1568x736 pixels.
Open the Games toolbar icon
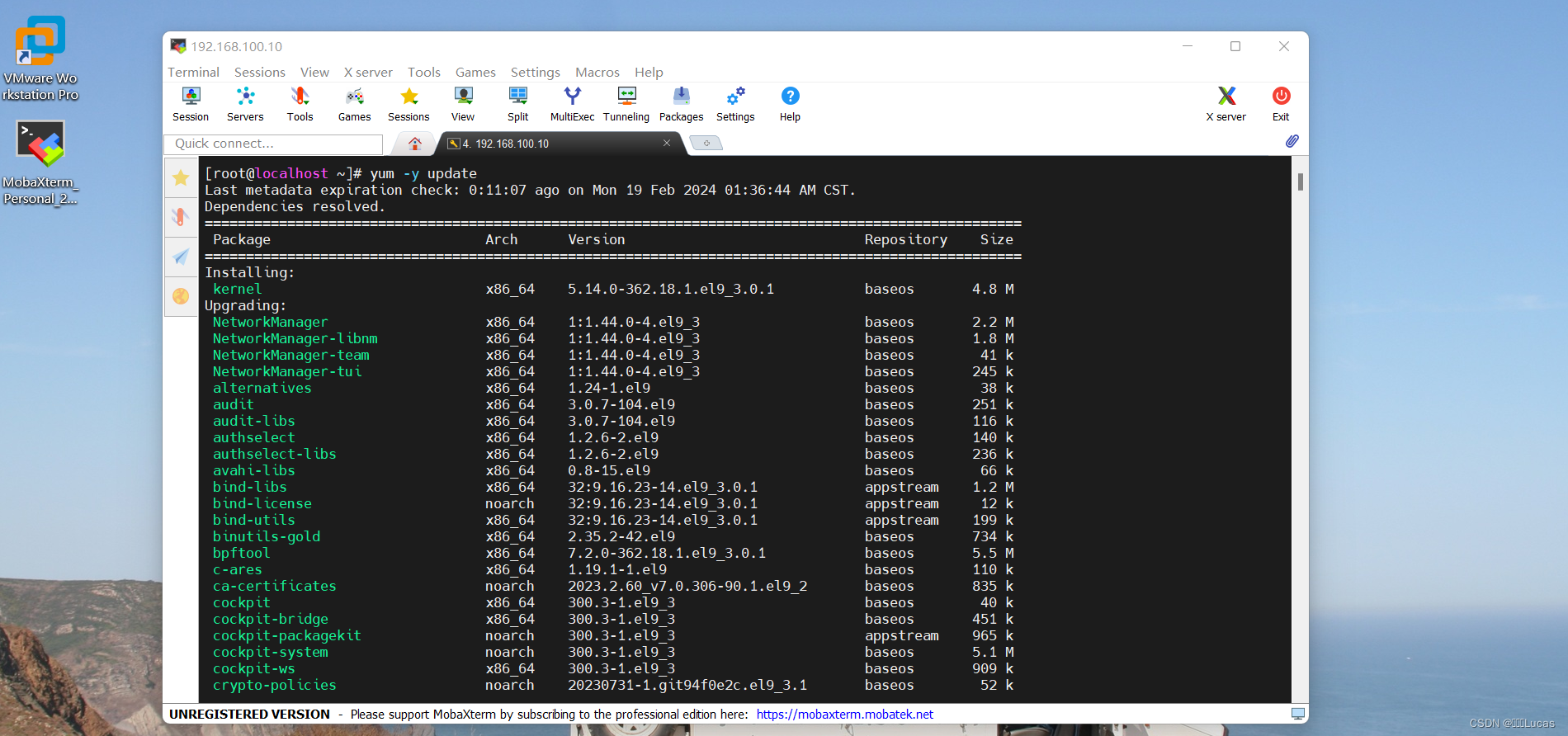click(x=354, y=105)
